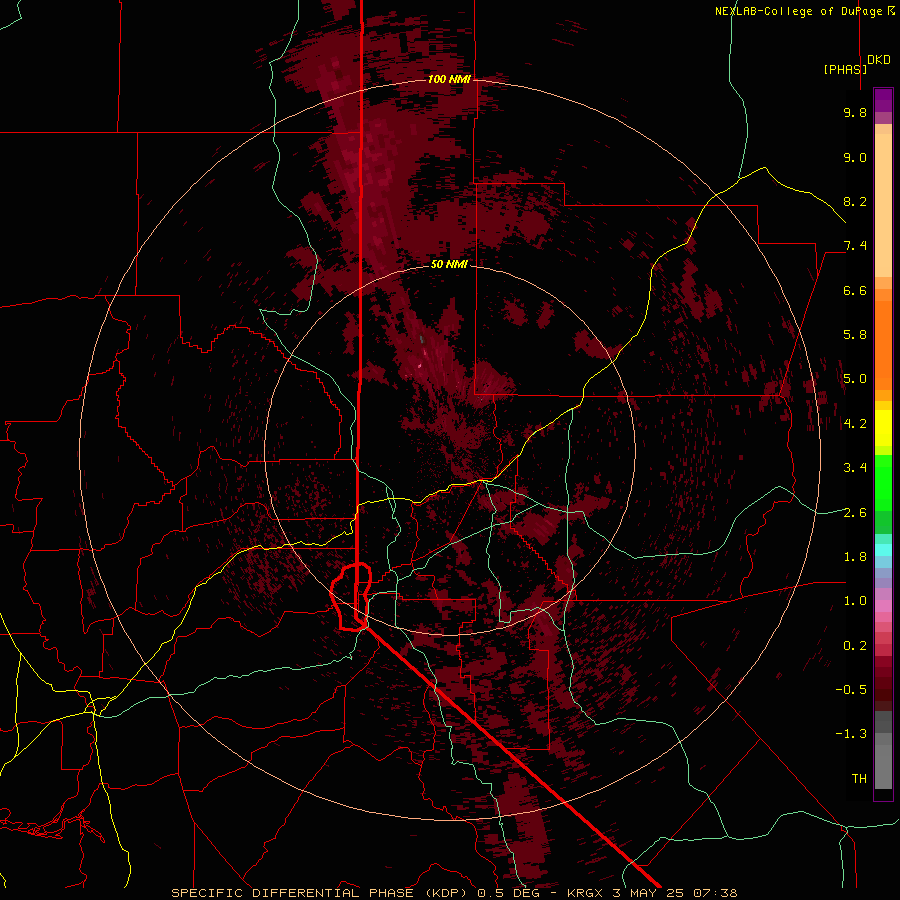Click the [PHAS] legend heading
The width and height of the screenshot is (900, 900).
pos(845,69)
